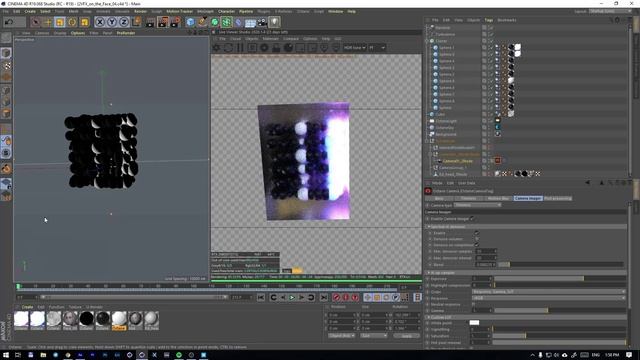The height and width of the screenshot is (360, 640).
Task: Open the Tags menu in Object Manager
Action: [489, 20]
